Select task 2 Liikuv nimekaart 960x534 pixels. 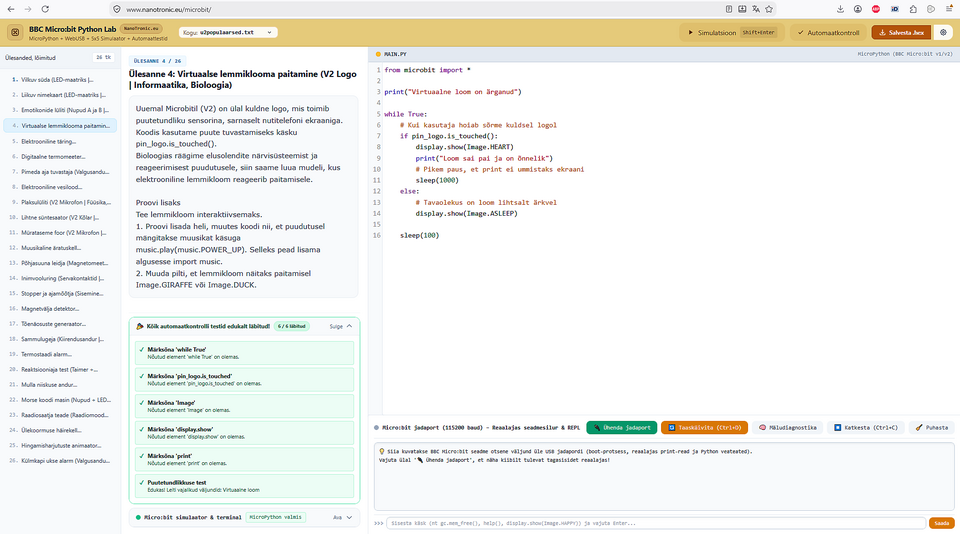[60, 95]
